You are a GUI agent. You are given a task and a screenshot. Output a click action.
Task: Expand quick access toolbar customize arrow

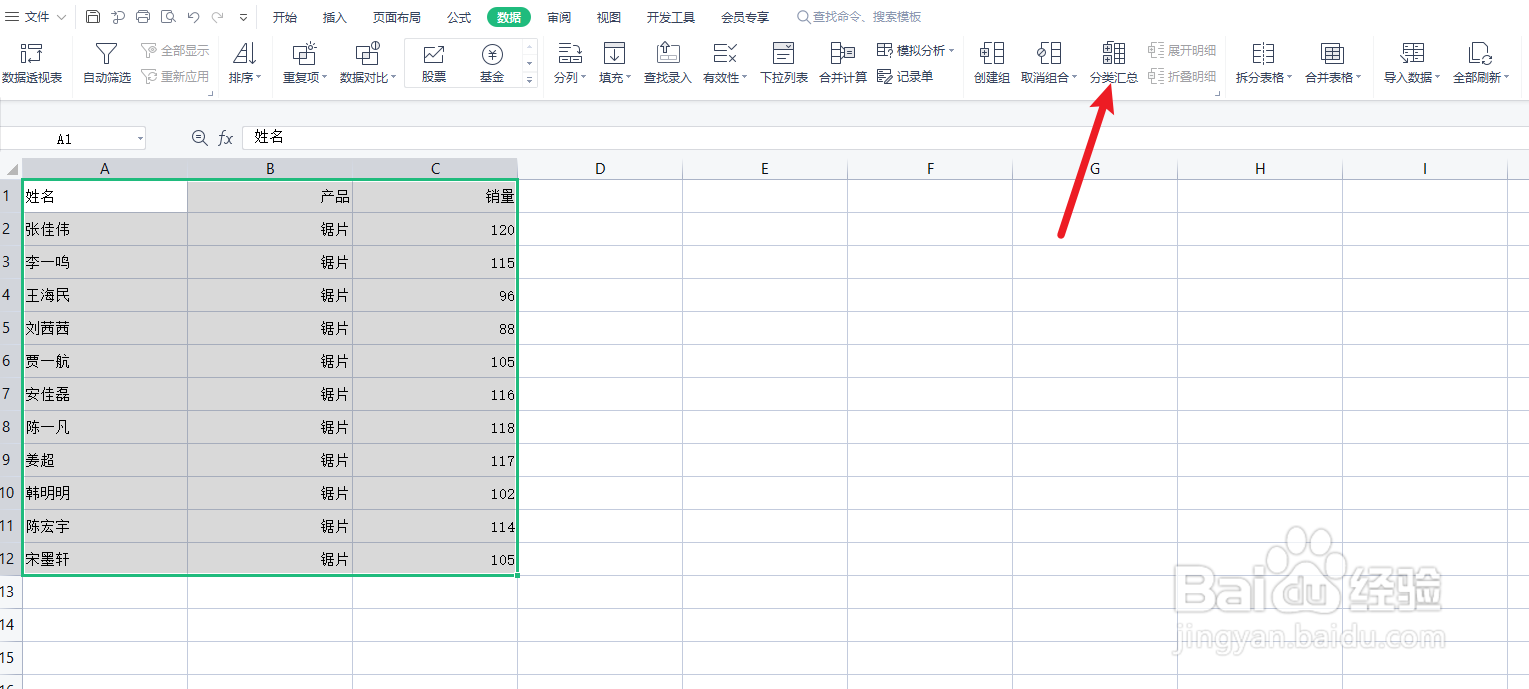[243, 17]
